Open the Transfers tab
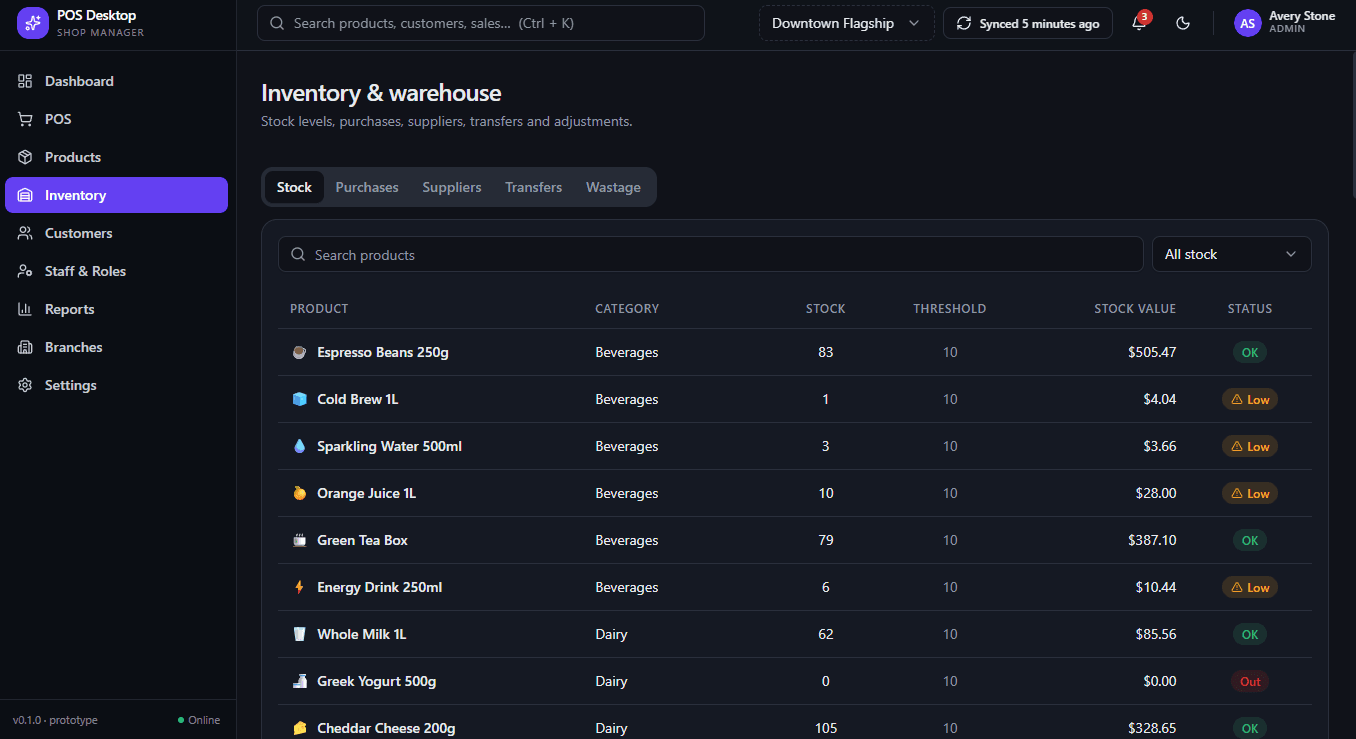 [x=533, y=187]
